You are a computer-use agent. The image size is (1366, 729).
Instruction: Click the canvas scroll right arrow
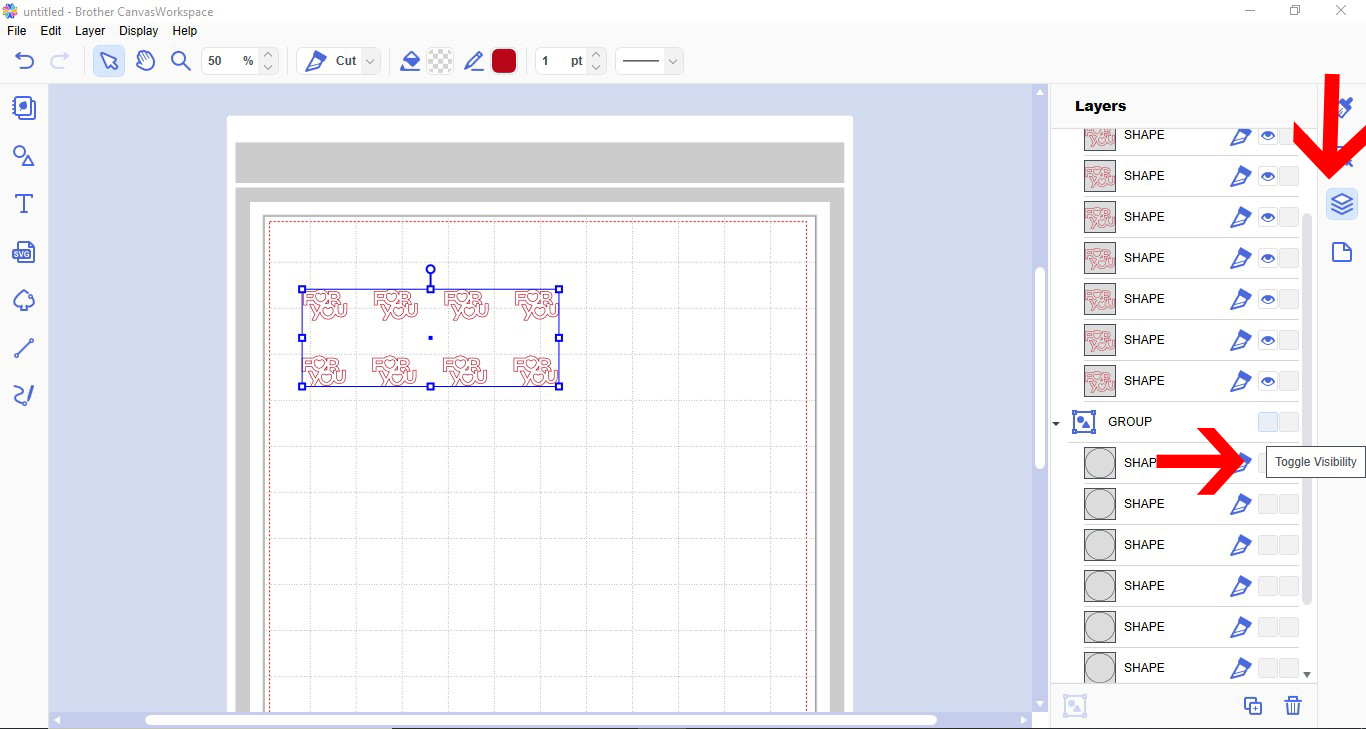click(x=1024, y=720)
